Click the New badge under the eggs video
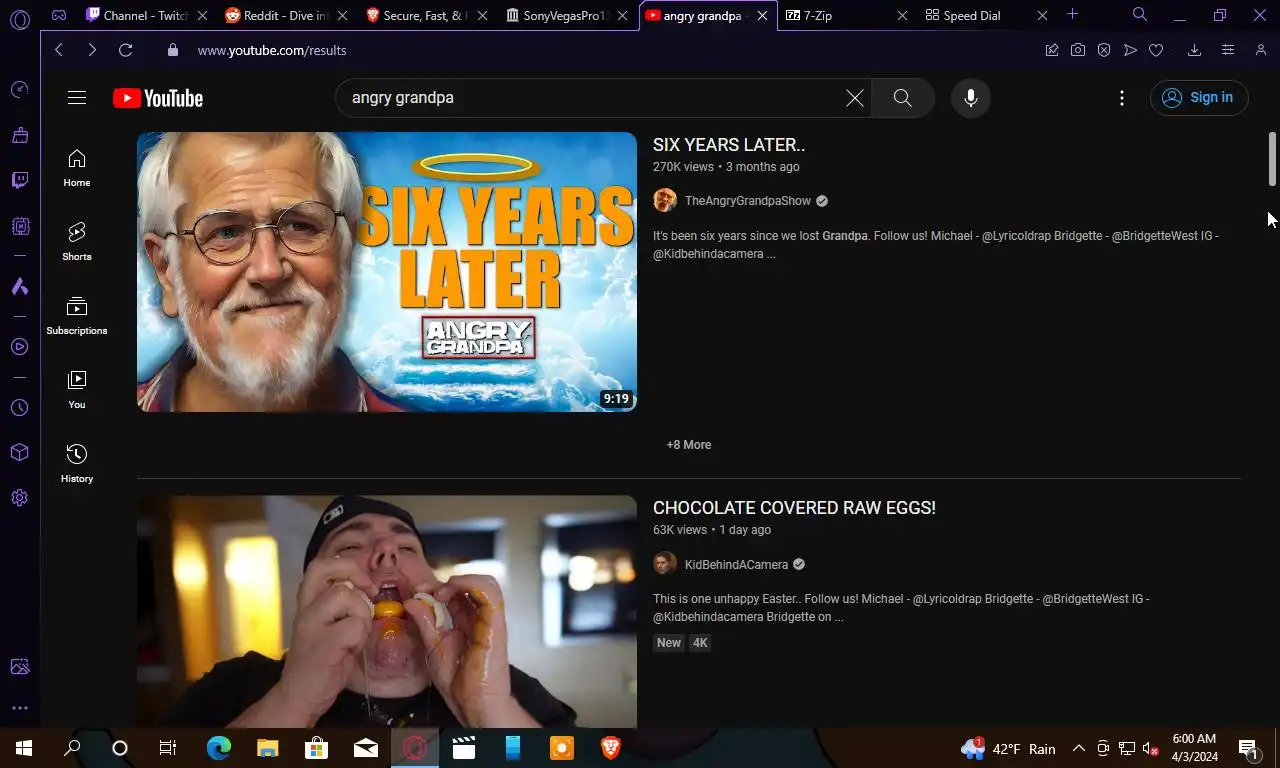1280x768 pixels. 669,643
